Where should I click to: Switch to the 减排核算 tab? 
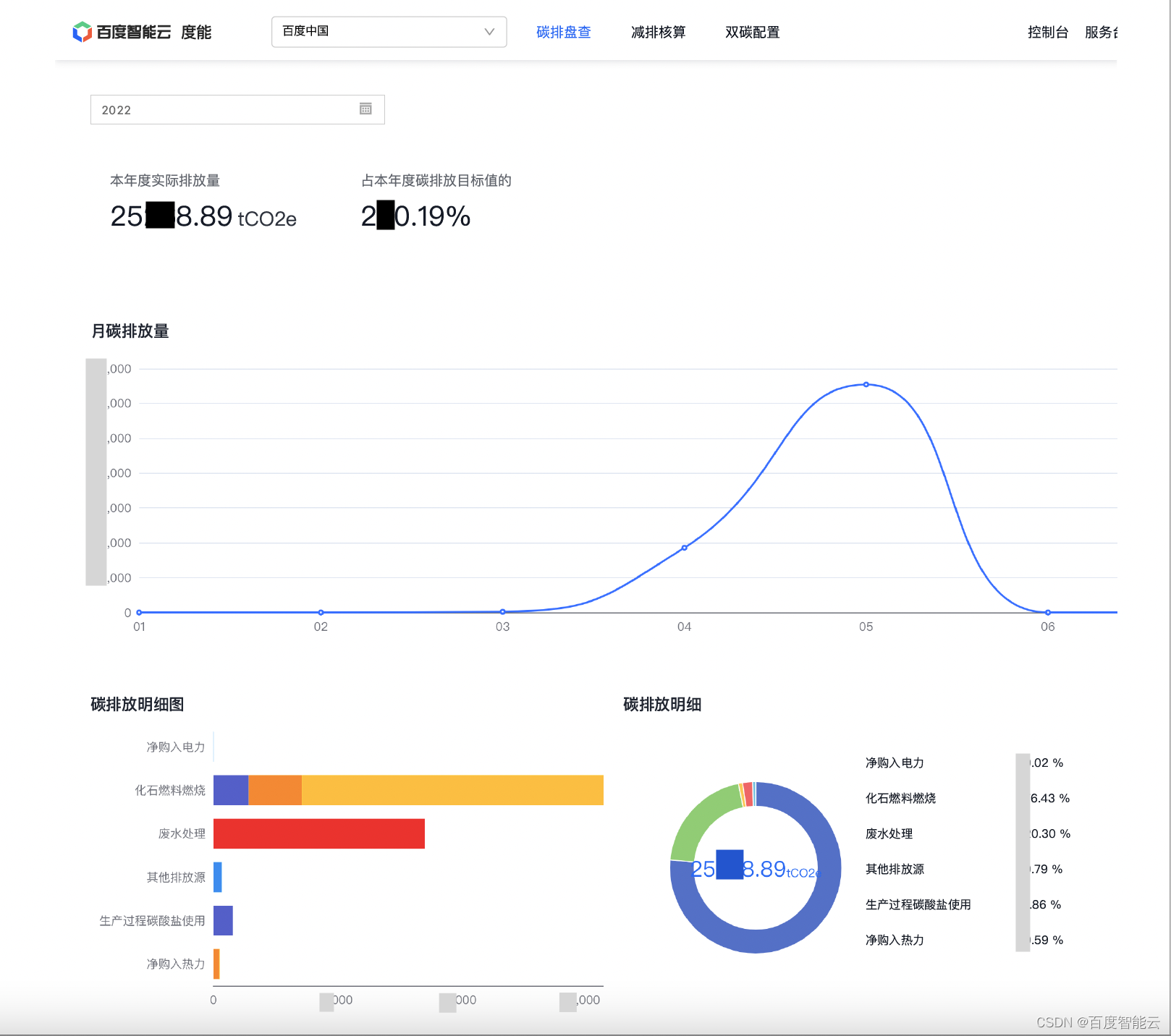tap(658, 32)
